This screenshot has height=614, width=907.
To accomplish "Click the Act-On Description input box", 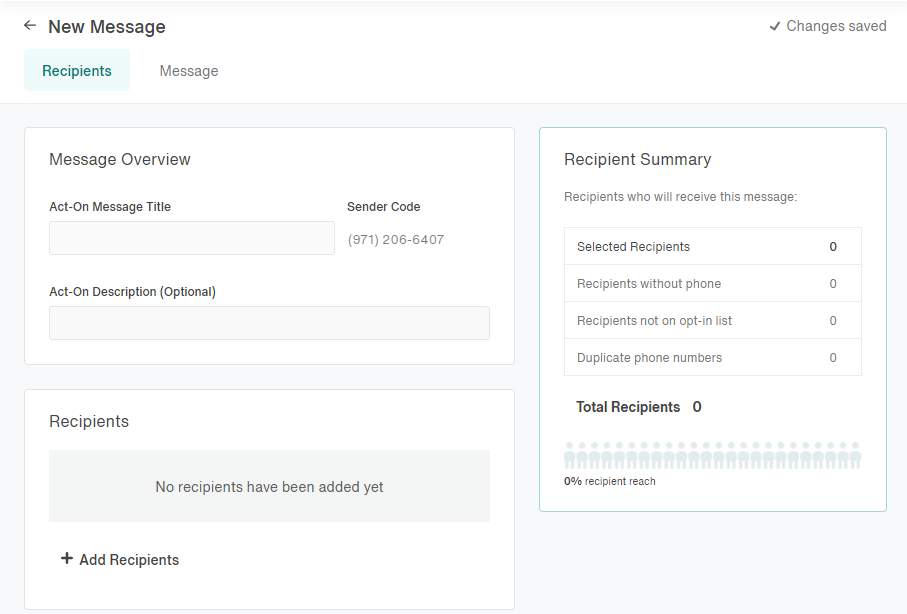I will click(x=270, y=323).
